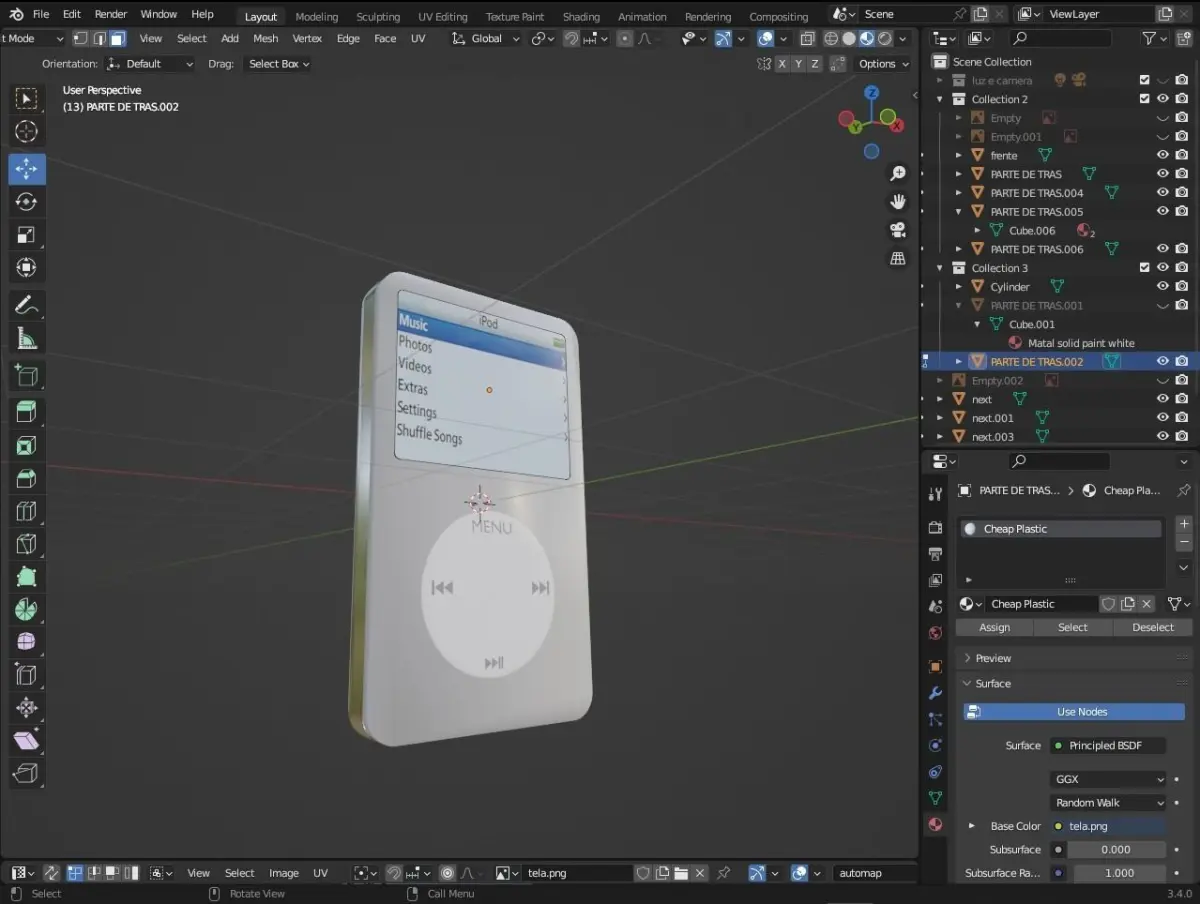Viewport: 1200px width, 904px height.
Task: Select the Annotate pencil tool
Action: pyautogui.click(x=27, y=305)
